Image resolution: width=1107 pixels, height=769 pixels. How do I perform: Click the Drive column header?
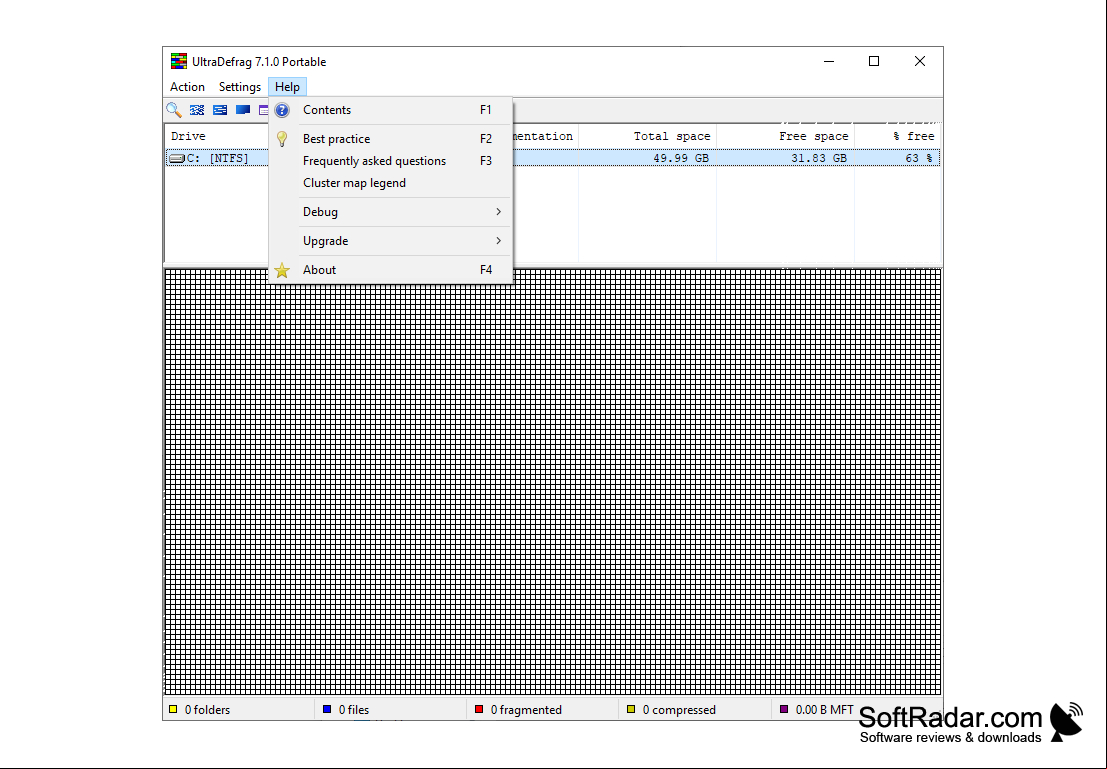(x=217, y=136)
